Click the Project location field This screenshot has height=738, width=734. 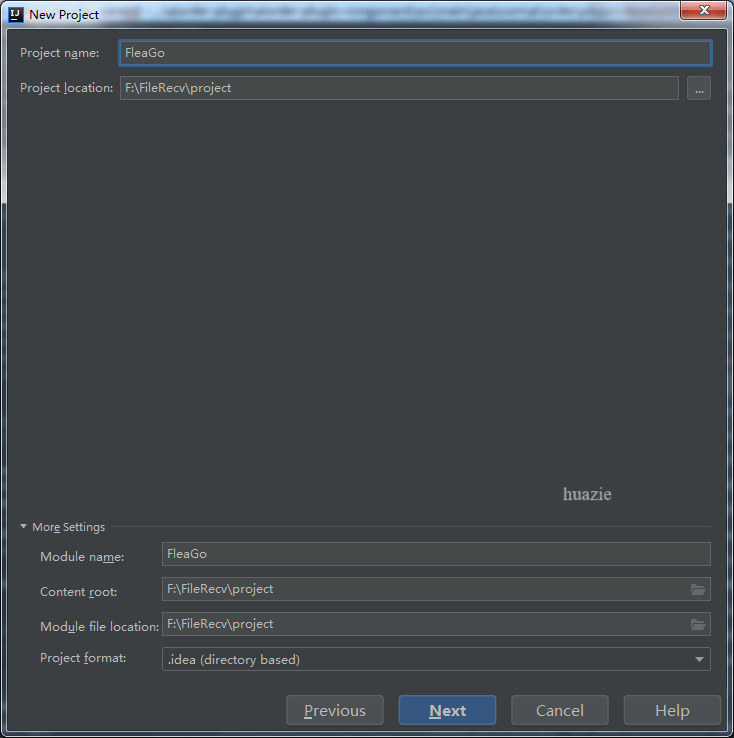tap(399, 88)
